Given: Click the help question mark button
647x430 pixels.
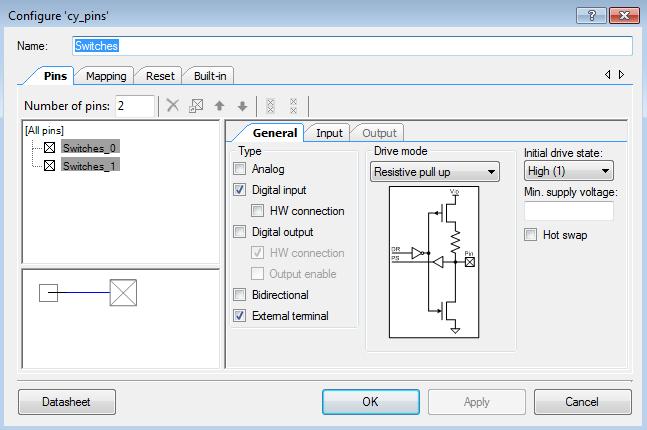Looking at the screenshot, I should point(591,16).
